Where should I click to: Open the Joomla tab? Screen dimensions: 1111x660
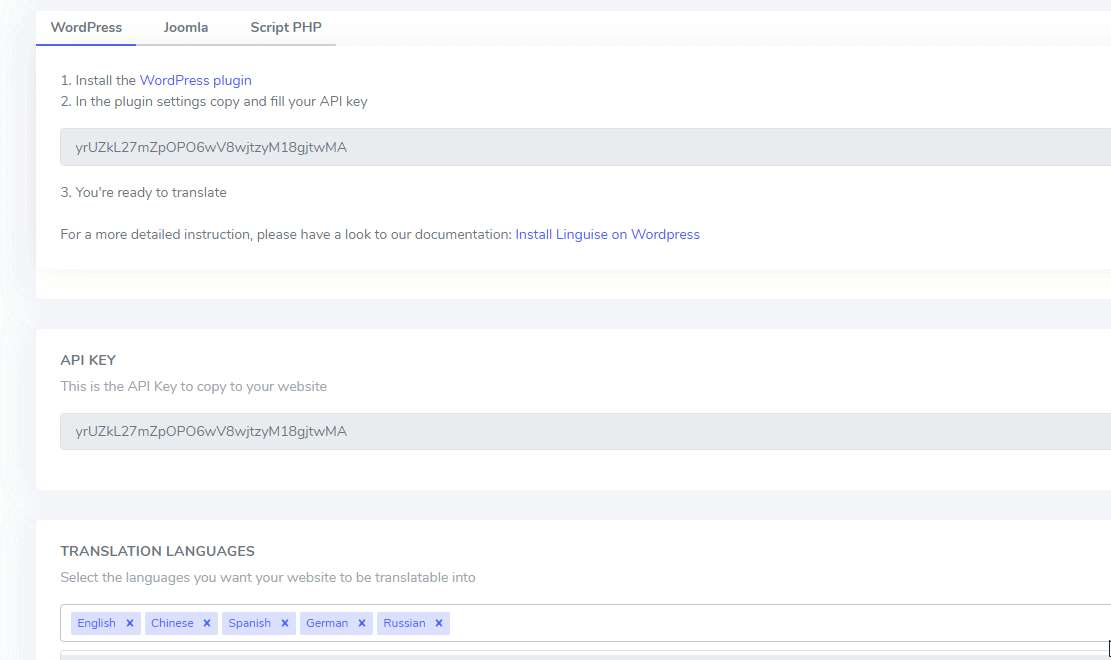(186, 28)
